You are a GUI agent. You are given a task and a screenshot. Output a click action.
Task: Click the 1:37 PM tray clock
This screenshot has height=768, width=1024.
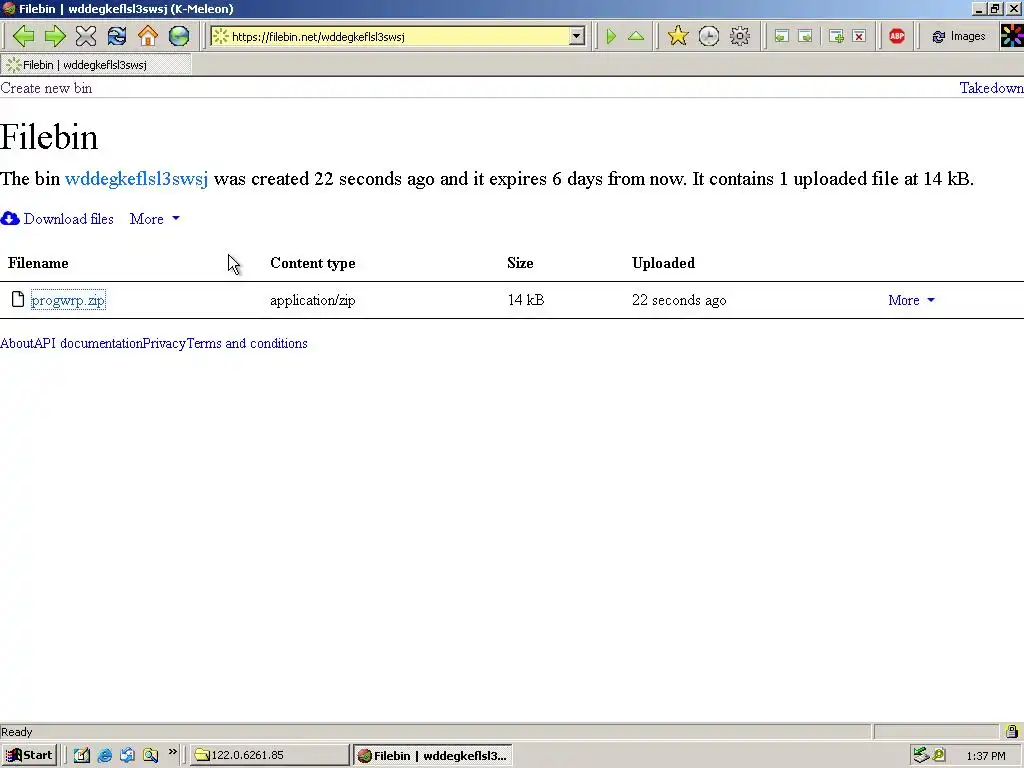click(x=986, y=756)
